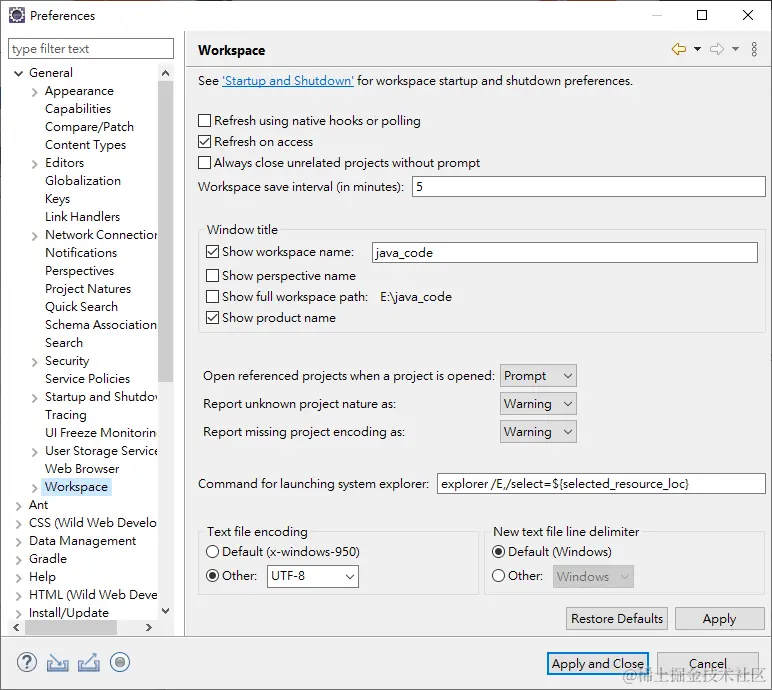Click the Restore Defaults button
The width and height of the screenshot is (772, 690).
(617, 619)
